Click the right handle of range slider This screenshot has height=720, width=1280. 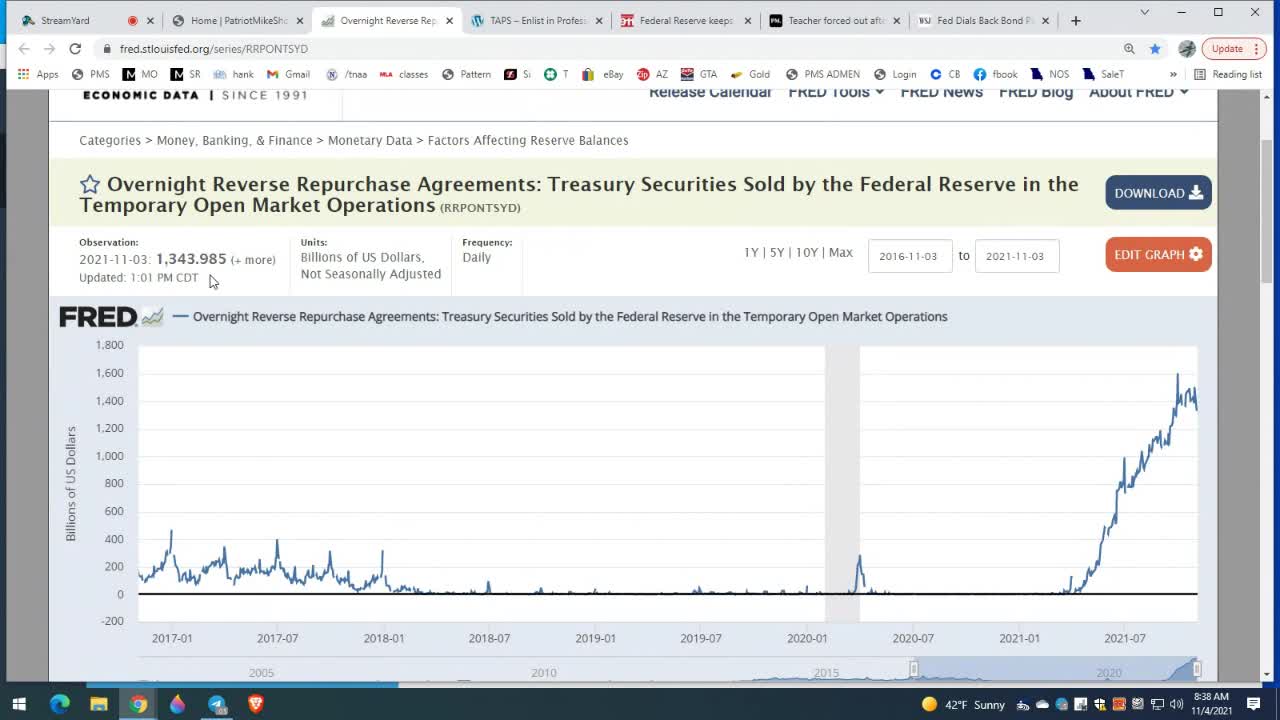1197,669
